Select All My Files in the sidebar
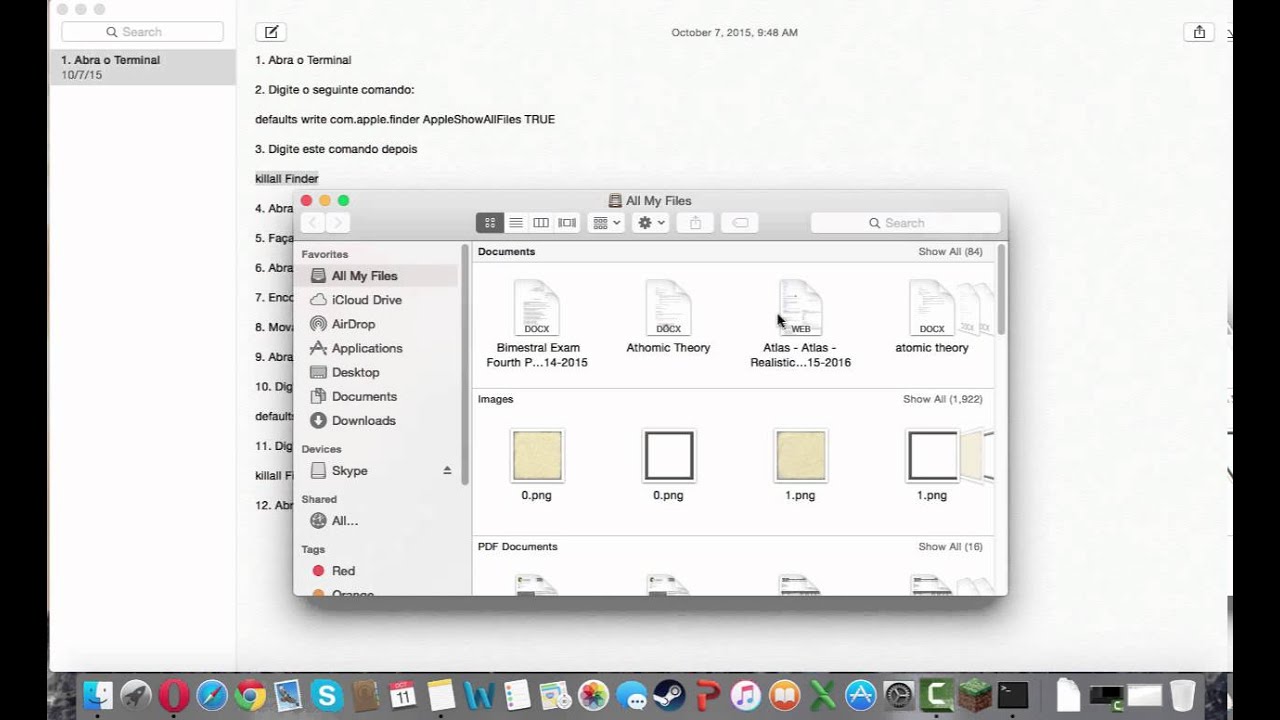The width and height of the screenshot is (1280, 720). [380, 276]
